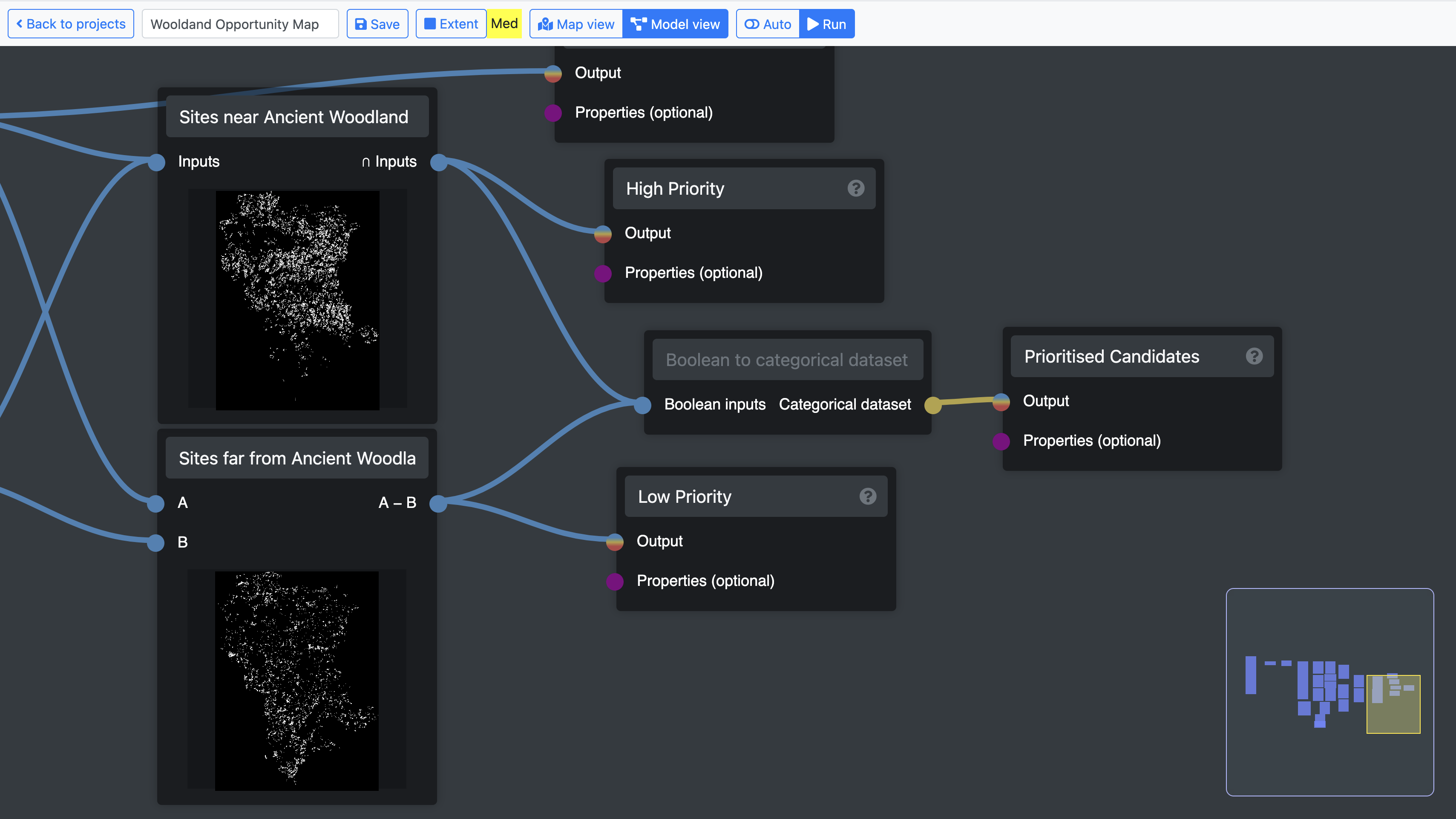This screenshot has width=1456, height=819.
Task: Click the Categorical dataset yellow output socket
Action: click(932, 405)
